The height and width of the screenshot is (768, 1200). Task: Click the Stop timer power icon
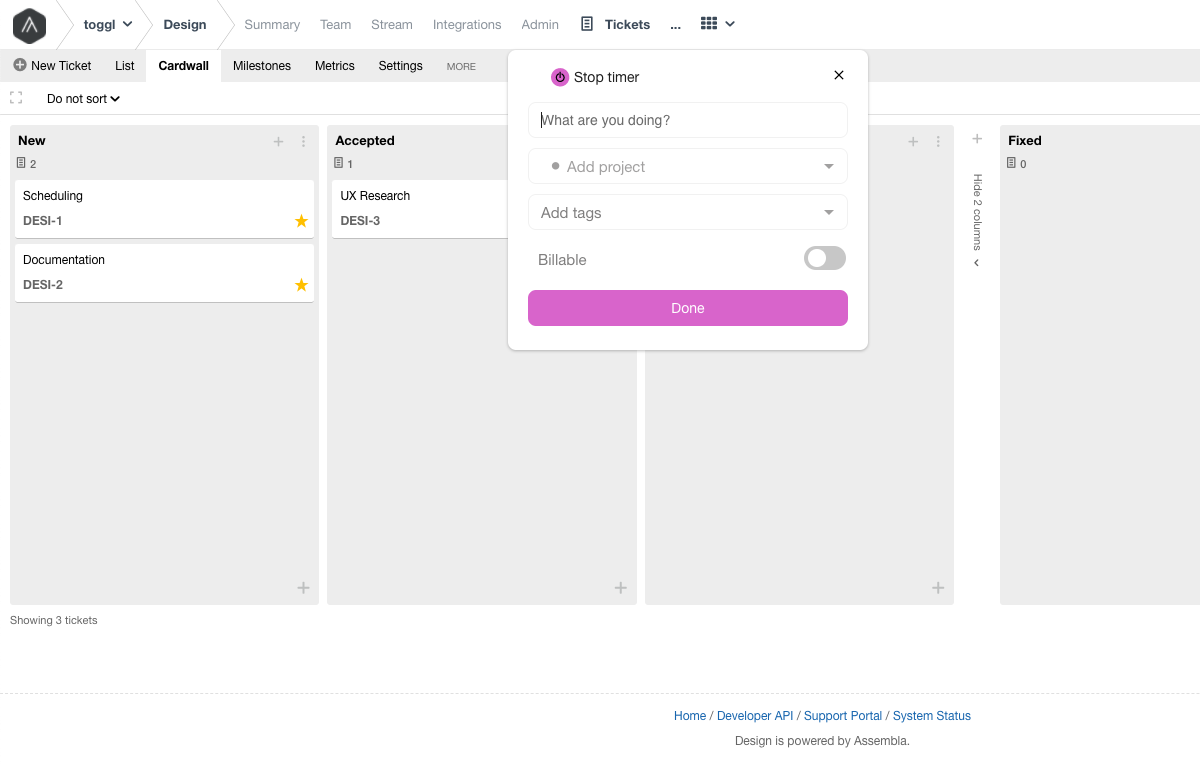tap(559, 77)
